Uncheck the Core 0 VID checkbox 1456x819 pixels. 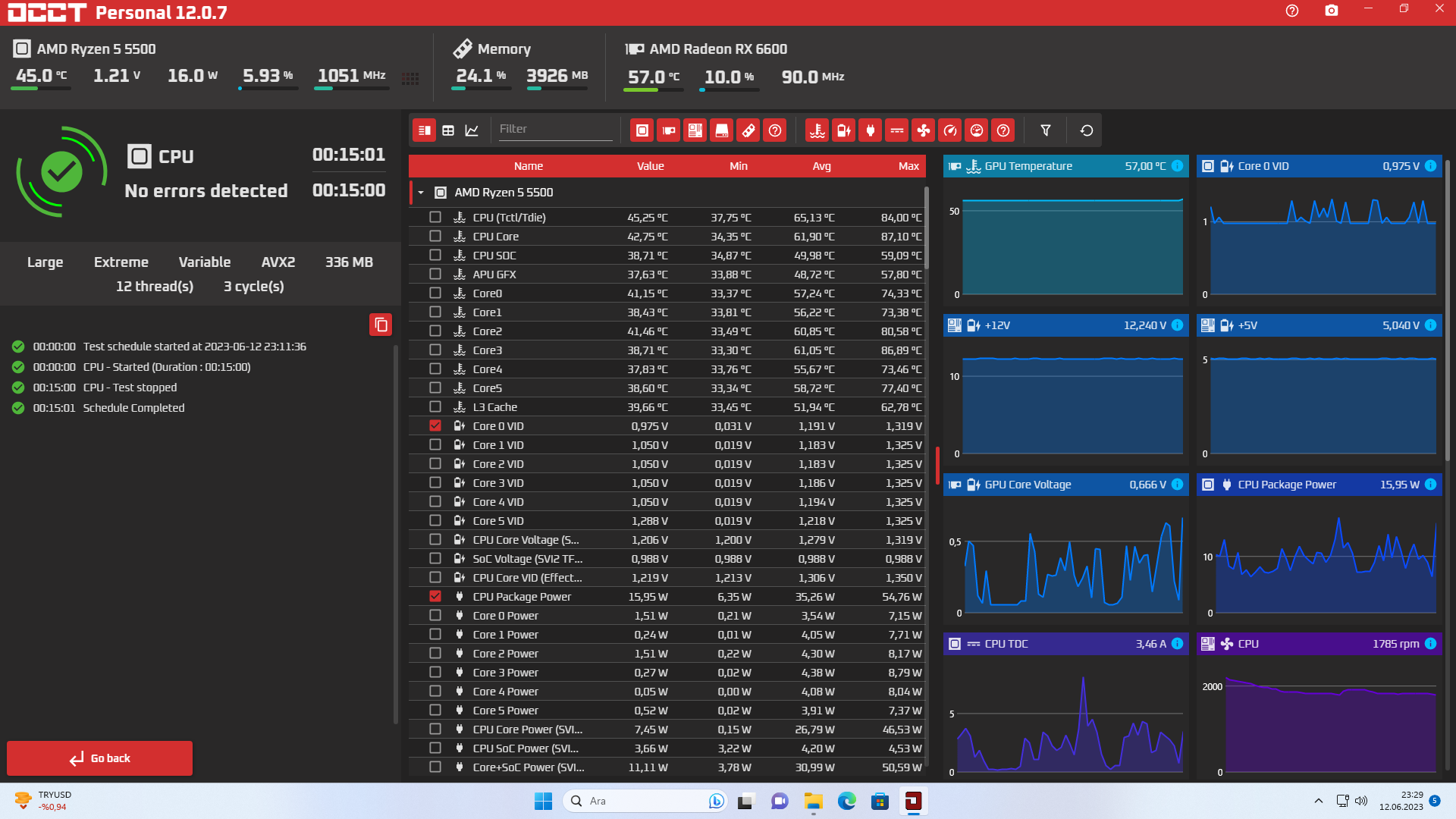(435, 426)
